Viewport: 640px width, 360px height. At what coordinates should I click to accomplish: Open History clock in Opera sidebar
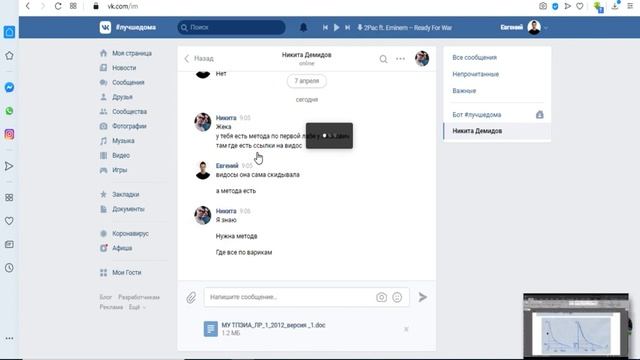tap(9, 268)
